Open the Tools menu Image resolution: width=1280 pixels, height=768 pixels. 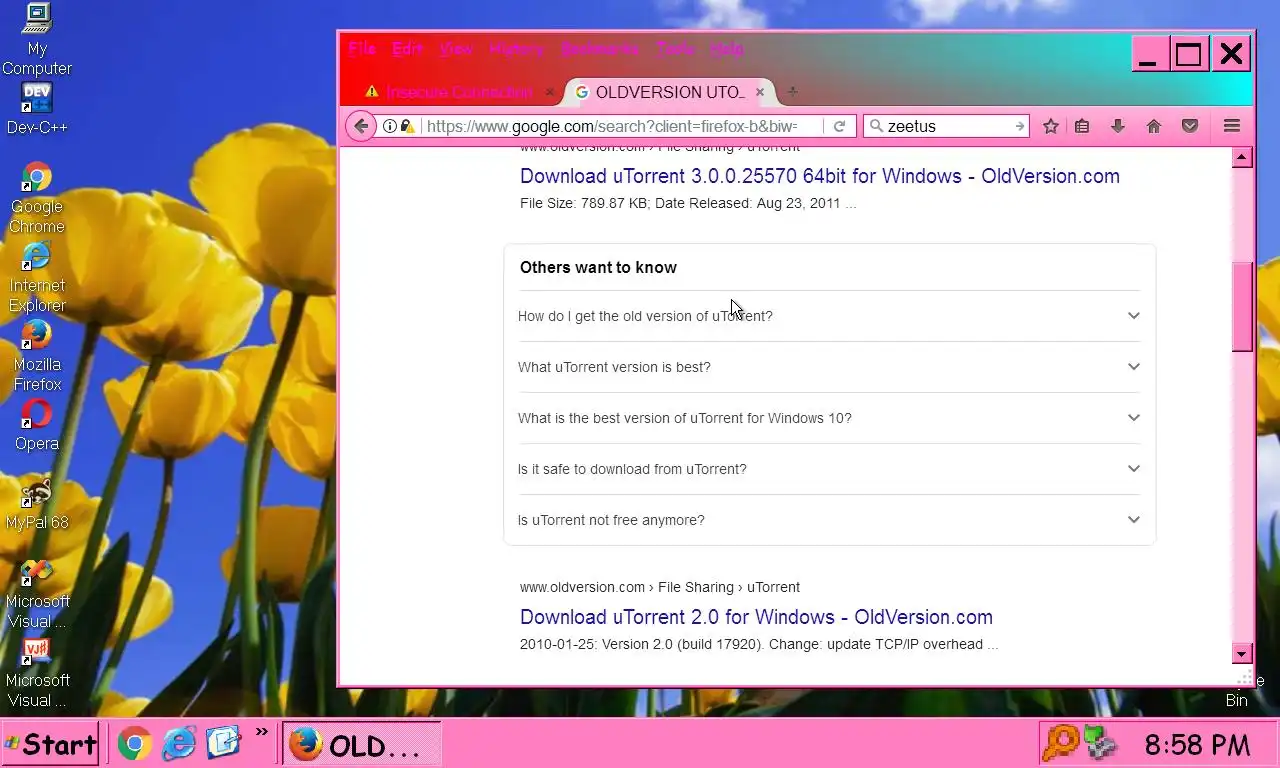[x=675, y=49]
